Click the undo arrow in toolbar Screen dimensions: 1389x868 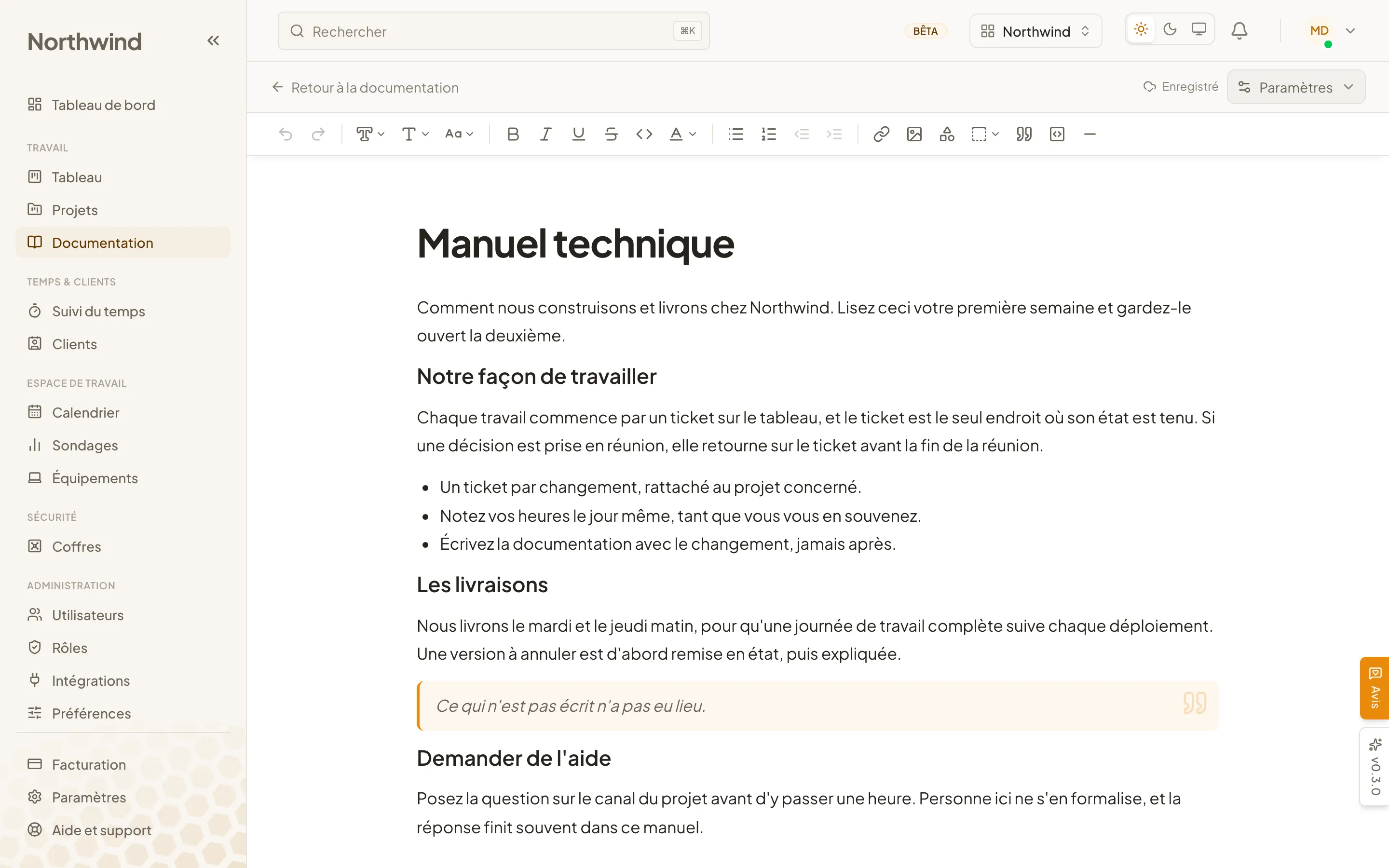(285, 135)
